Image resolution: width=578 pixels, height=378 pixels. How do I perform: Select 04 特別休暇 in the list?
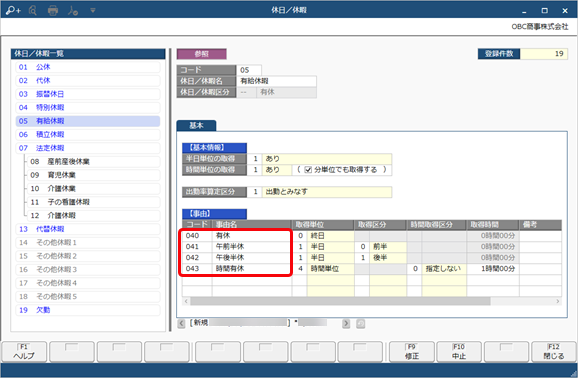88,107
